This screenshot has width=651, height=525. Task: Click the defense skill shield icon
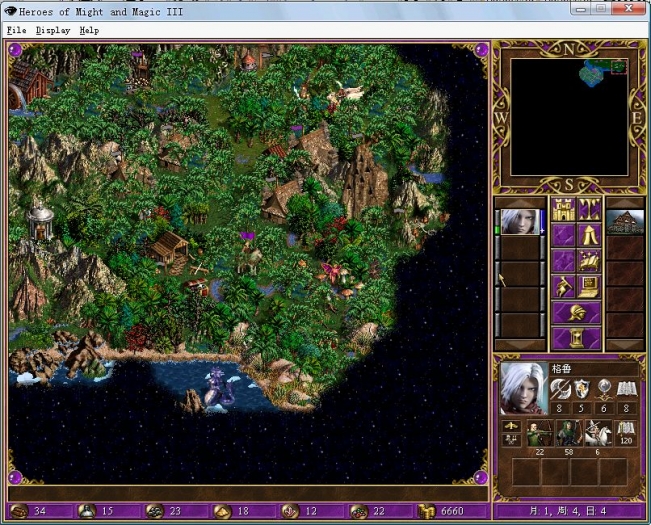[x=583, y=389]
